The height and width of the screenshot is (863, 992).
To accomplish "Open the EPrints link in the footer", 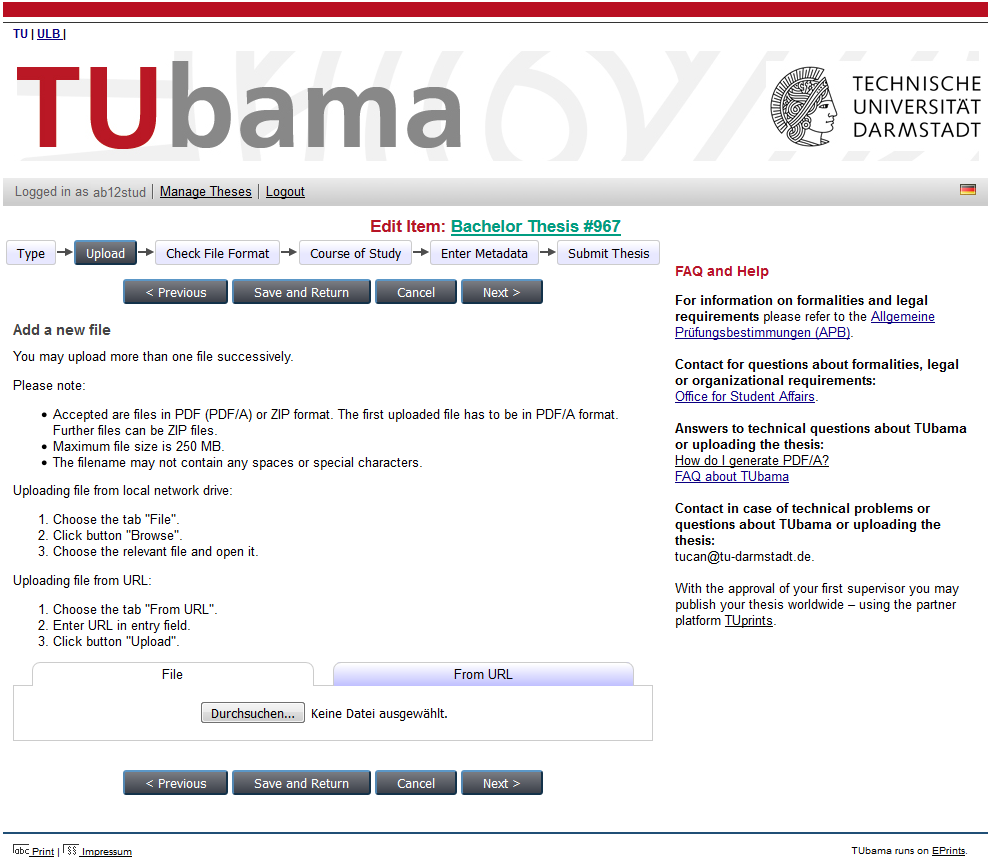I will tap(948, 851).
